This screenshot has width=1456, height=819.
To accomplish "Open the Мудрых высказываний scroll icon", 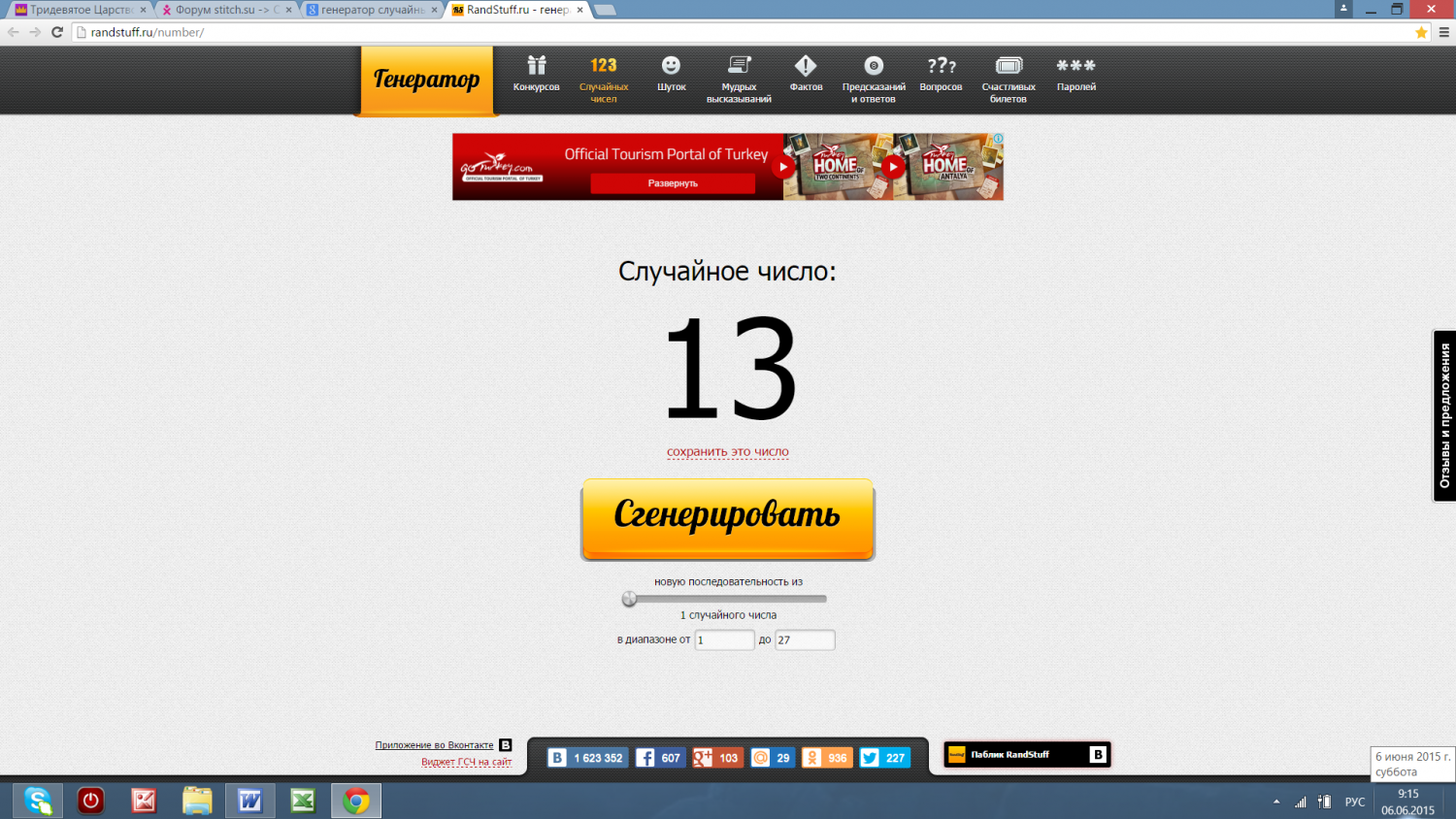I will click(x=739, y=66).
